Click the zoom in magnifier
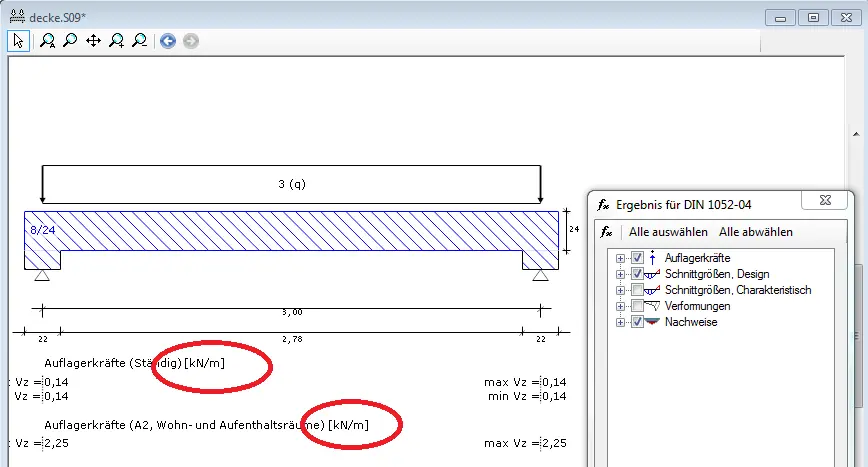 117,41
